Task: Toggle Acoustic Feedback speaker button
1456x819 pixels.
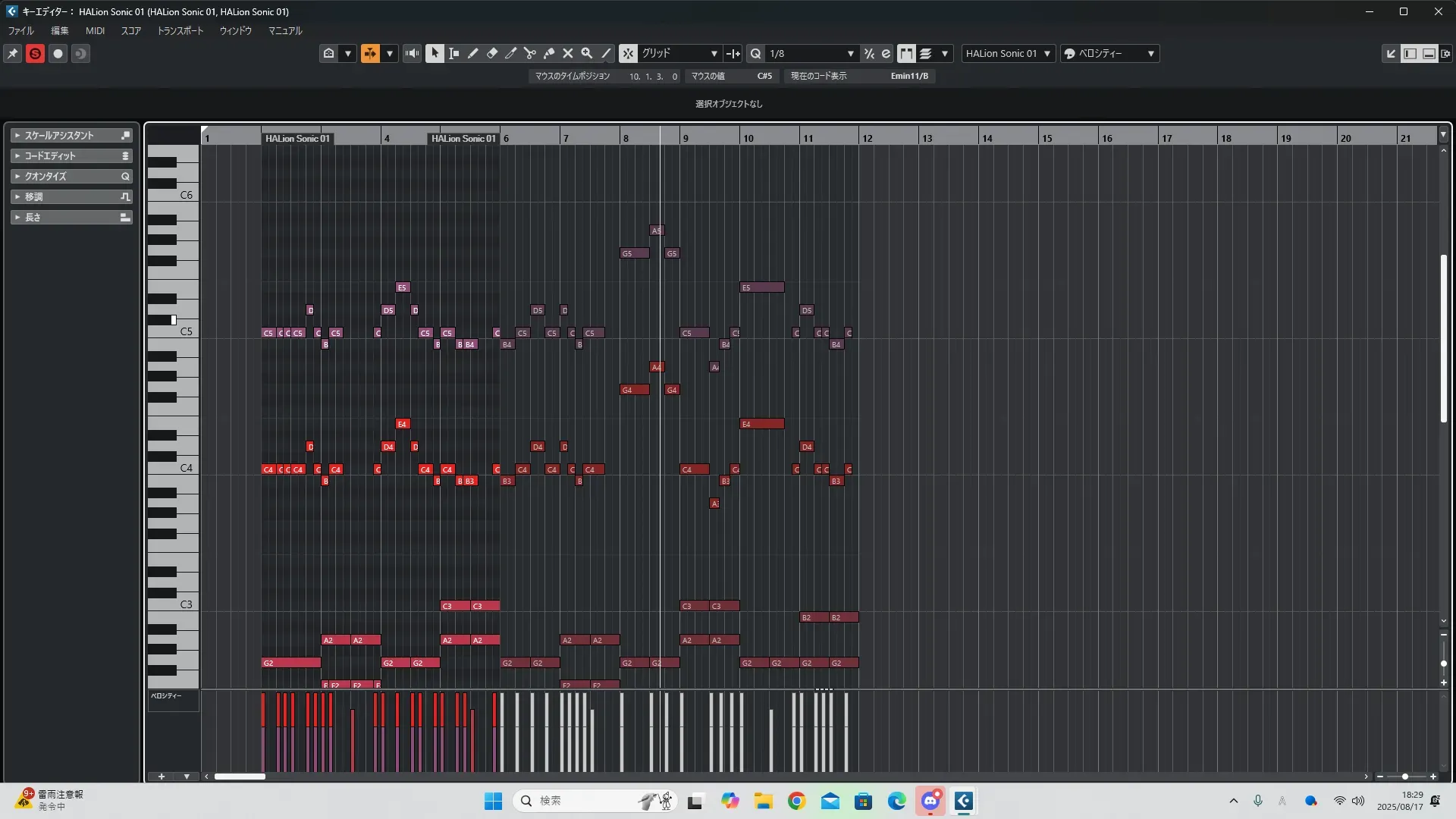Action: coord(412,53)
